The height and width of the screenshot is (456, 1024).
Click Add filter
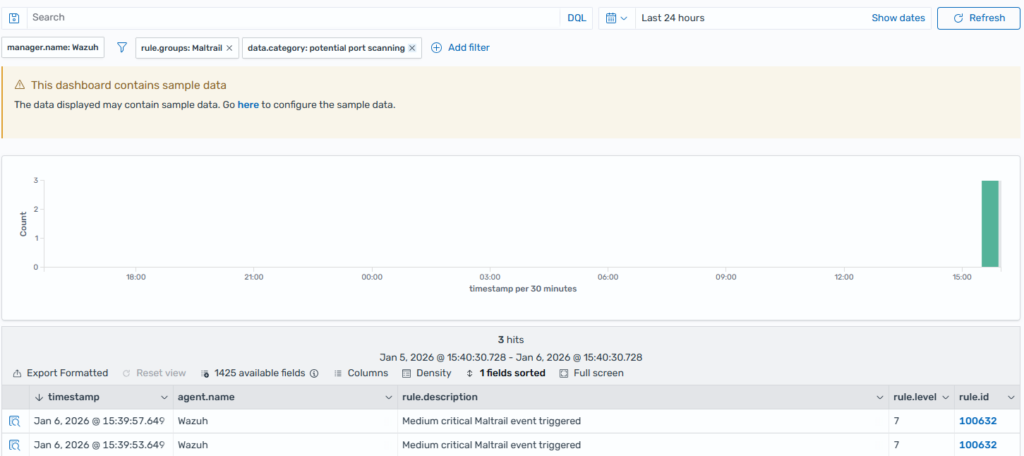pyautogui.click(x=460, y=47)
